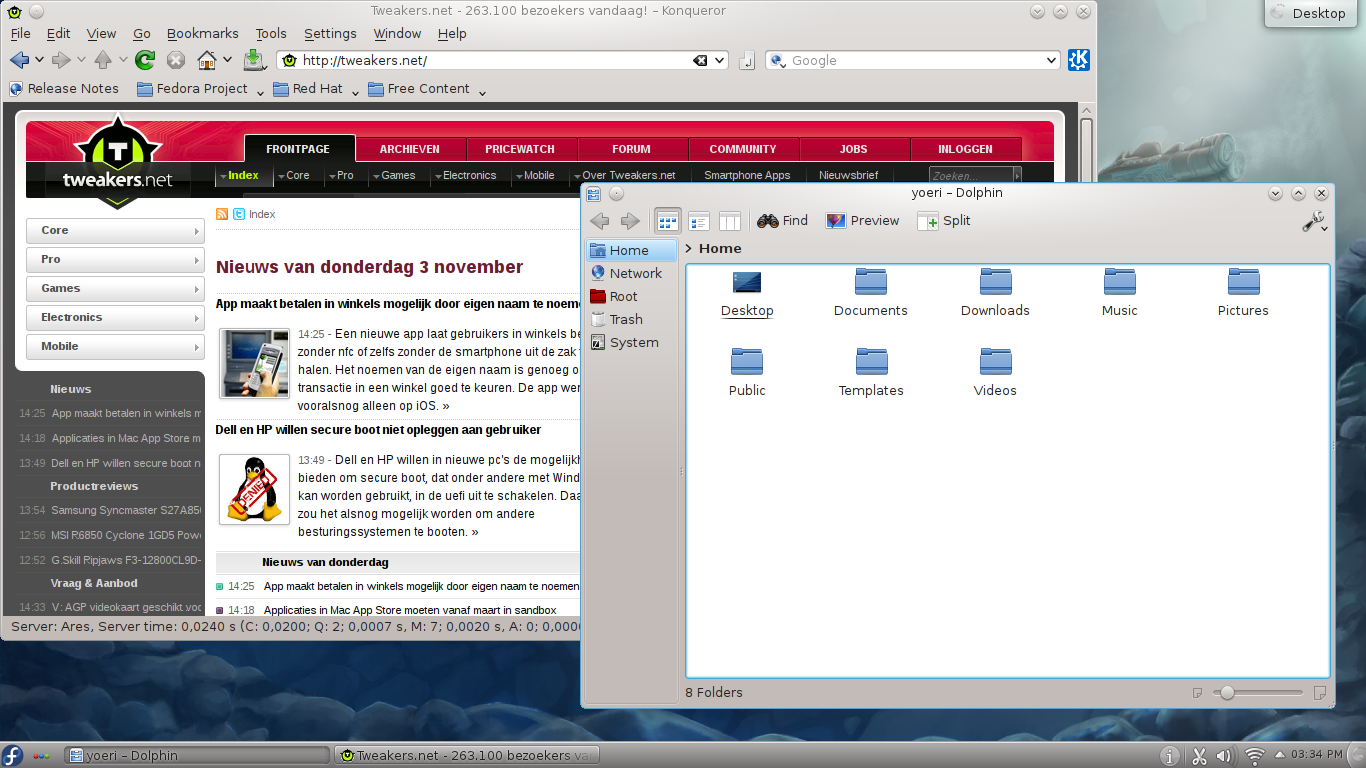Open the Konqueror File menu
Image resolution: width=1366 pixels, height=768 pixels.
pyautogui.click(x=20, y=33)
